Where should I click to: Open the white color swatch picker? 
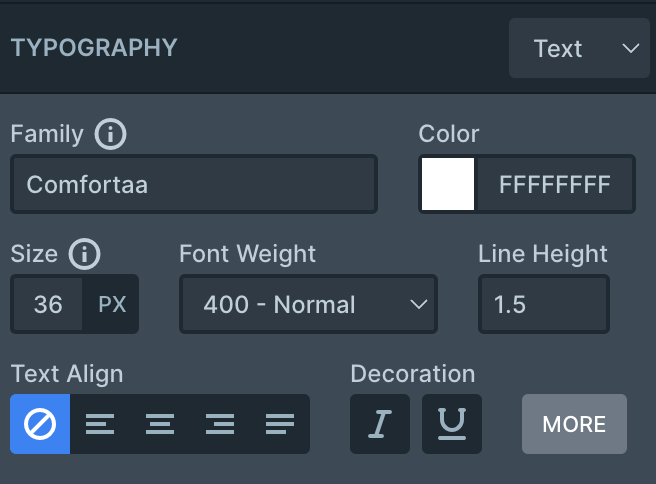click(x=448, y=184)
